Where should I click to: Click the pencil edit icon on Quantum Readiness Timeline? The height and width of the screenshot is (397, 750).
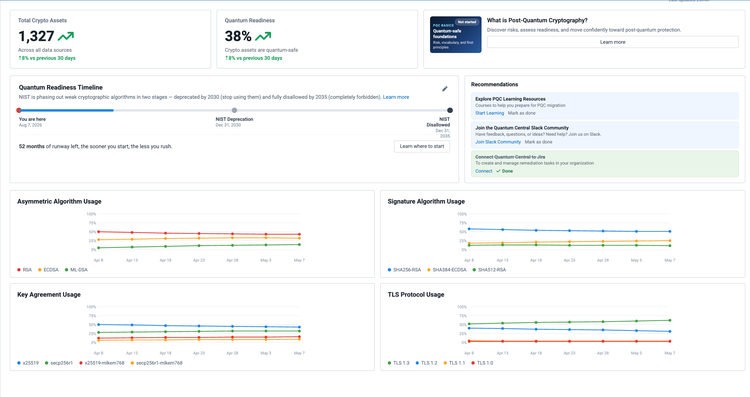(x=444, y=88)
